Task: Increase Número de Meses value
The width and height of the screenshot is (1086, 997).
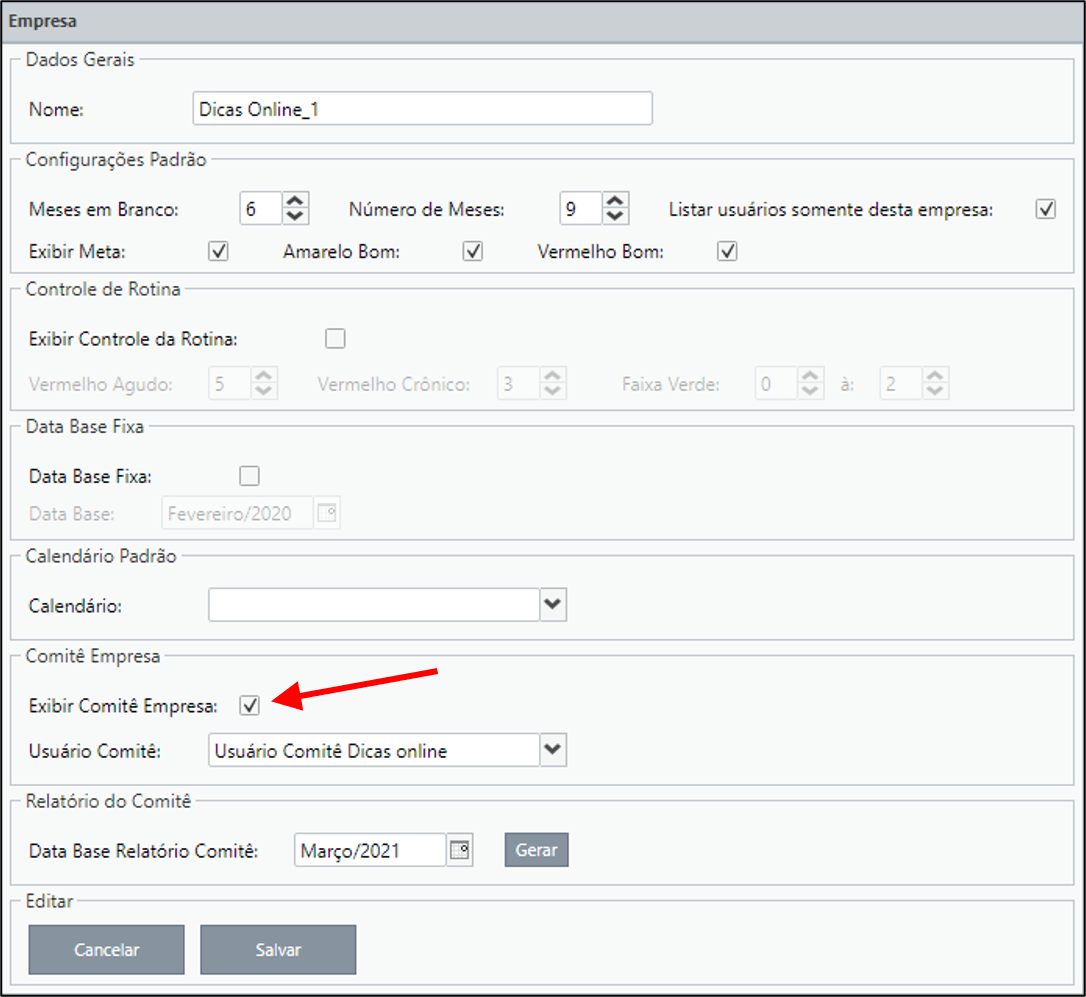Action: point(615,200)
